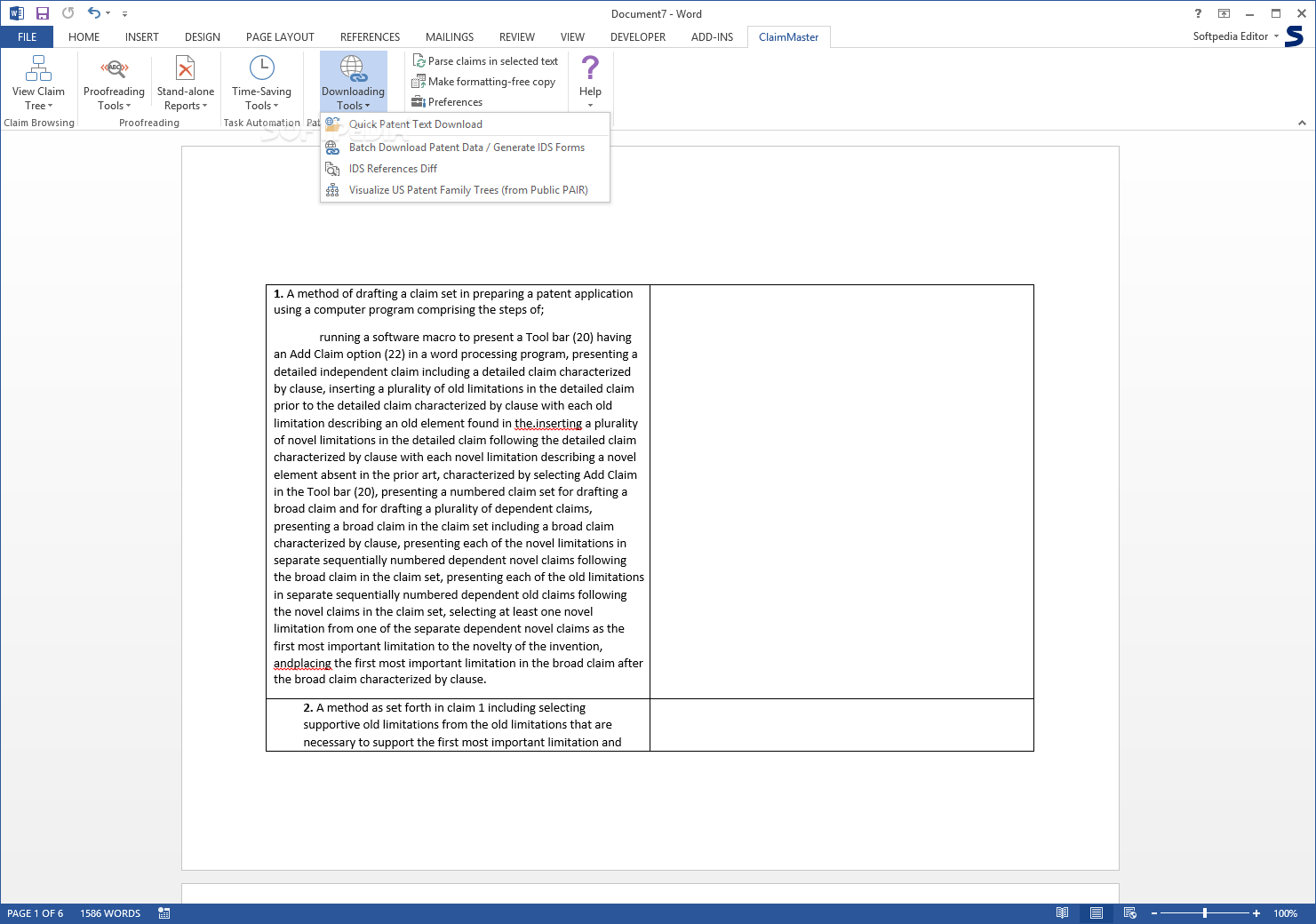Click the Softpedia S account picture
1316x924 pixels.
pos(1295,36)
